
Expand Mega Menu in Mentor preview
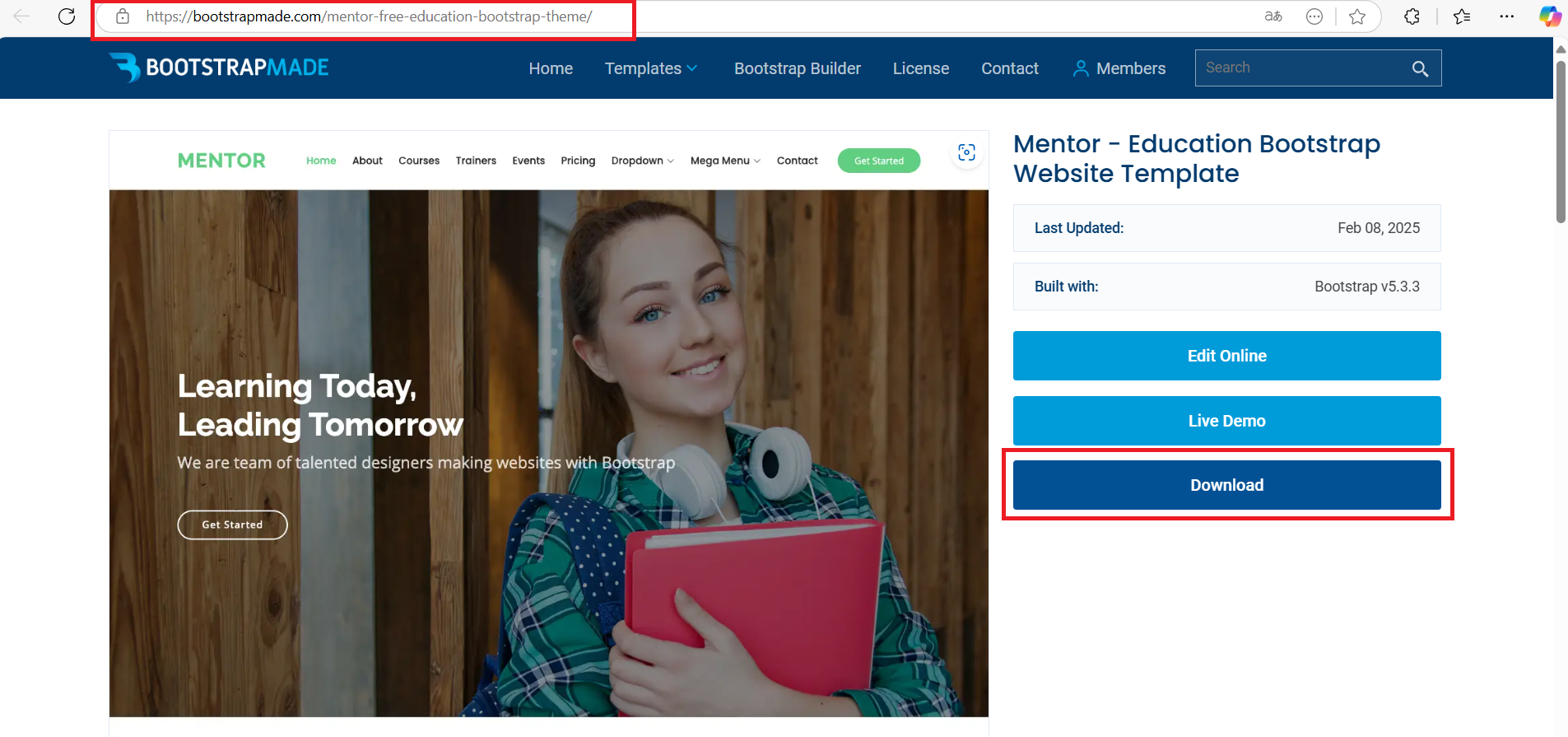[x=724, y=161]
